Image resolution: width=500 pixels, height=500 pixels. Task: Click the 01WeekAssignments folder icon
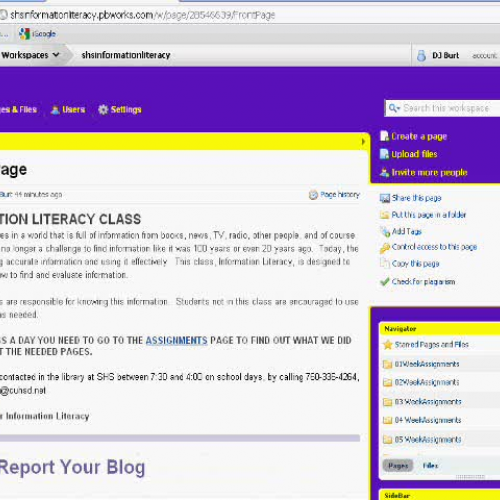[387, 364]
